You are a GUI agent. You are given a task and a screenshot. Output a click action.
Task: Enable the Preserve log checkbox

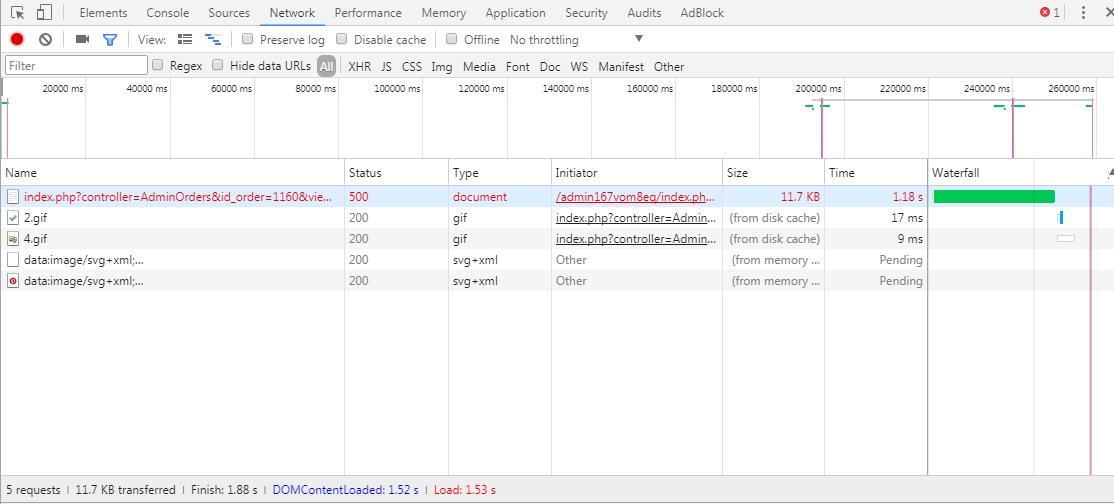248,40
